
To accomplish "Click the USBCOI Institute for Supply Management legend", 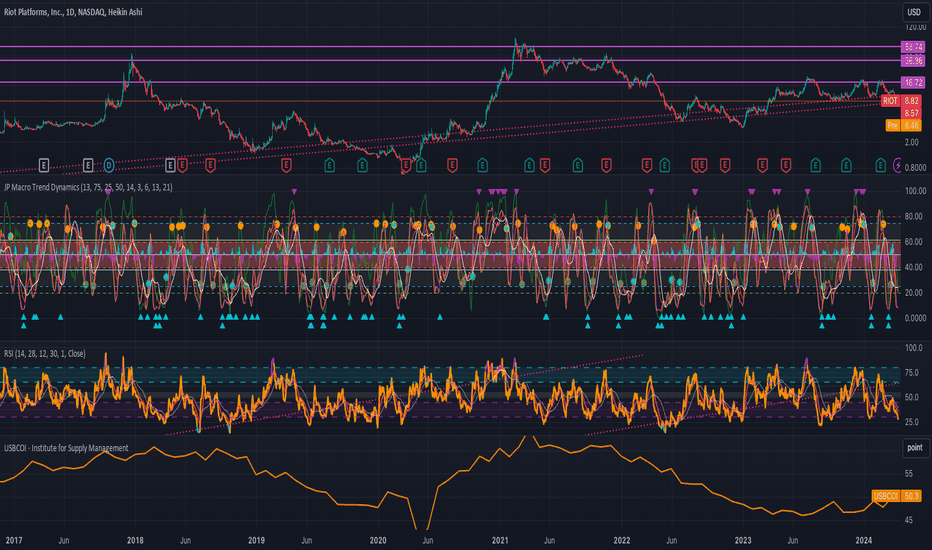I will click(x=66, y=448).
